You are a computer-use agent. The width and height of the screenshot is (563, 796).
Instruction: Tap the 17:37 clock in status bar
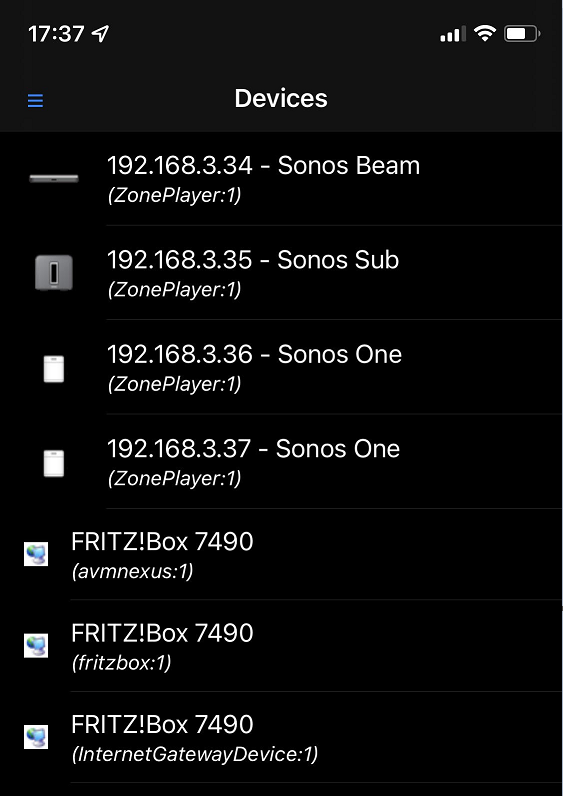(56, 34)
